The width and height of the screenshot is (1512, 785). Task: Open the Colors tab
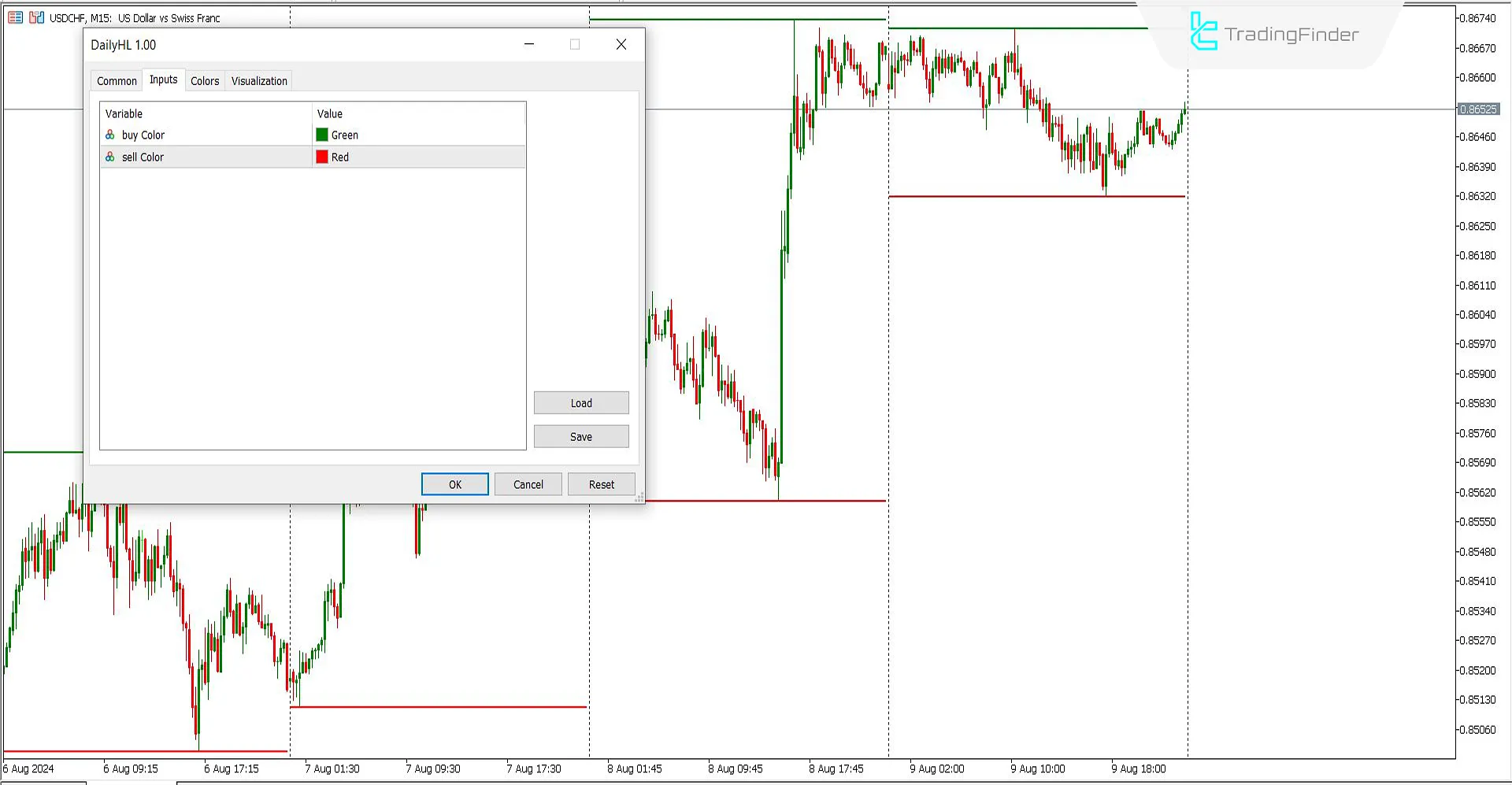coord(205,81)
